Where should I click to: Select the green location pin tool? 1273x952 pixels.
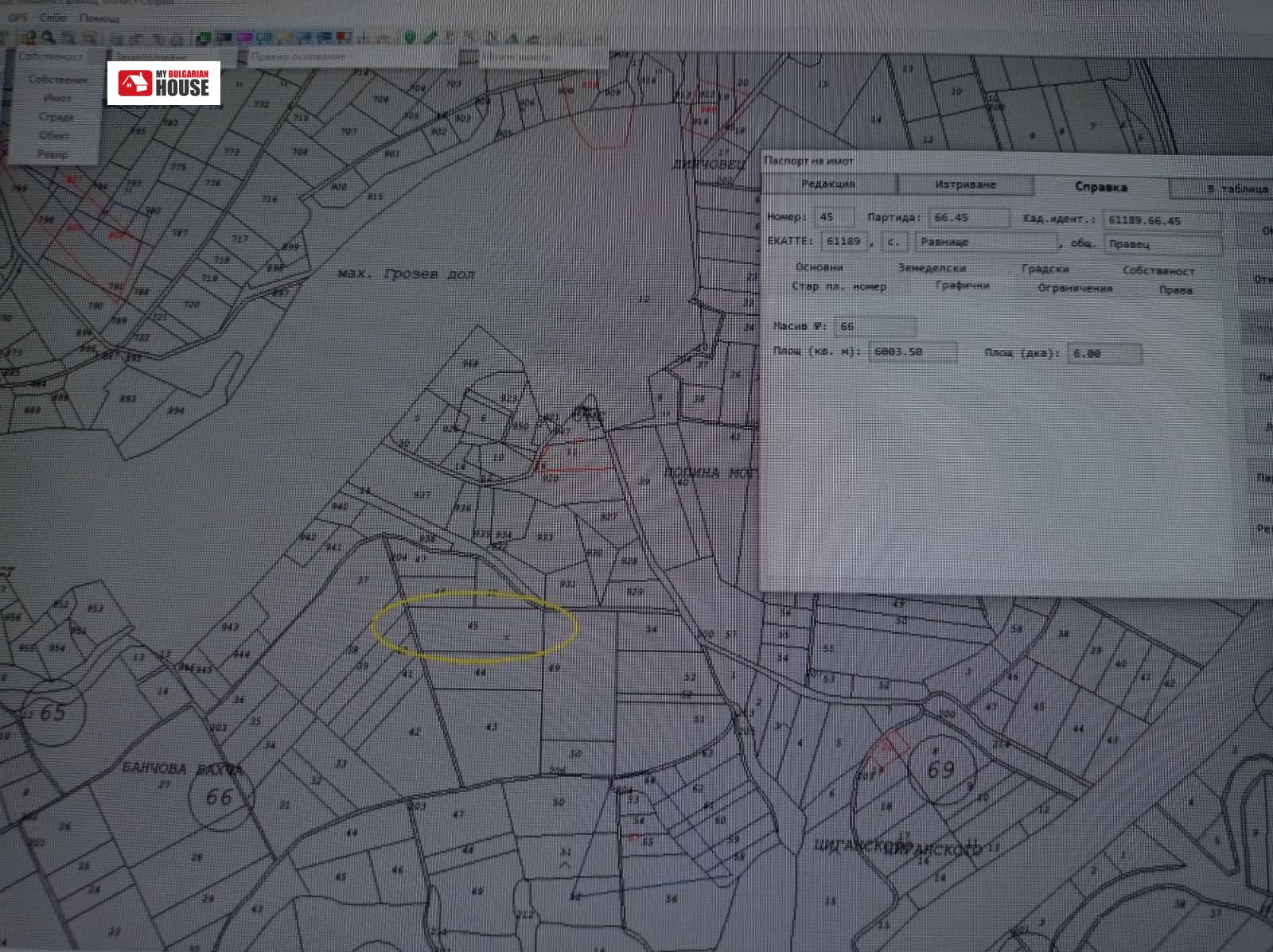pos(411,37)
